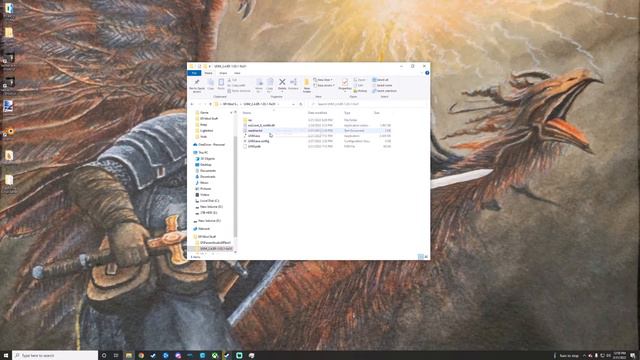This screenshot has height=360, width=640.
Task: Click the Pin to Quick access icon
Action: pyautogui.click(x=197, y=83)
